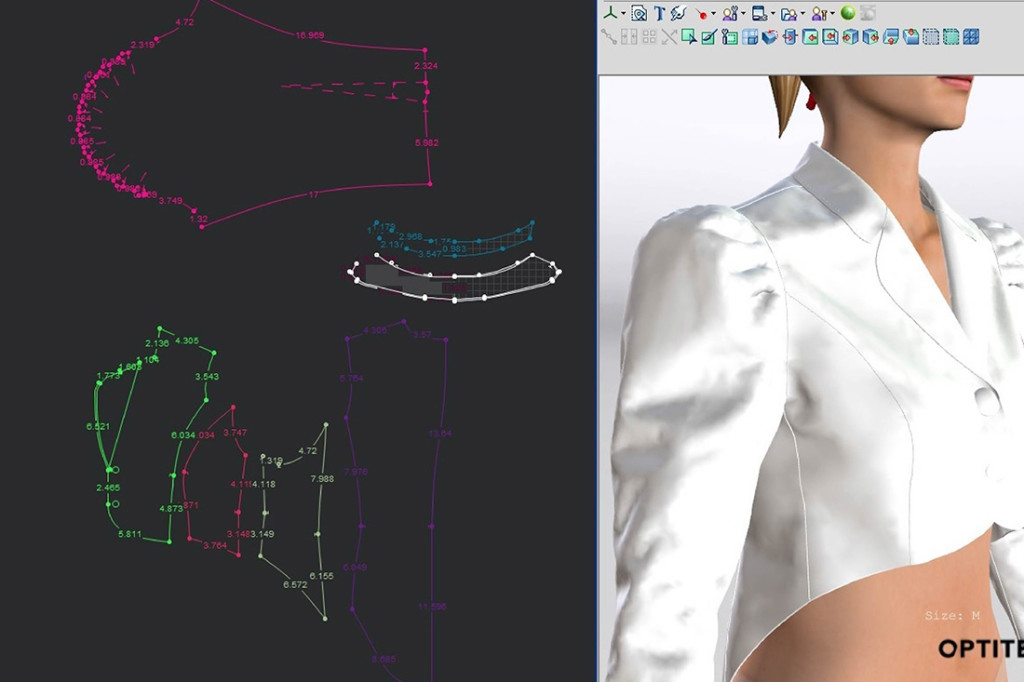Click the folder with avatar icon

789,14
